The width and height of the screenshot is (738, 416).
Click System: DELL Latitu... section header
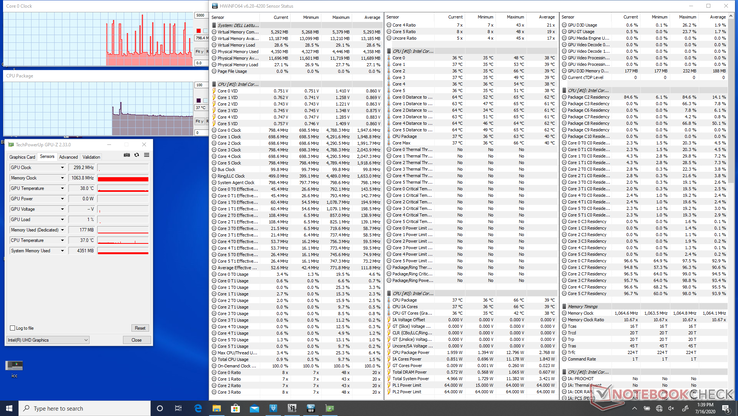[x=297, y=25]
